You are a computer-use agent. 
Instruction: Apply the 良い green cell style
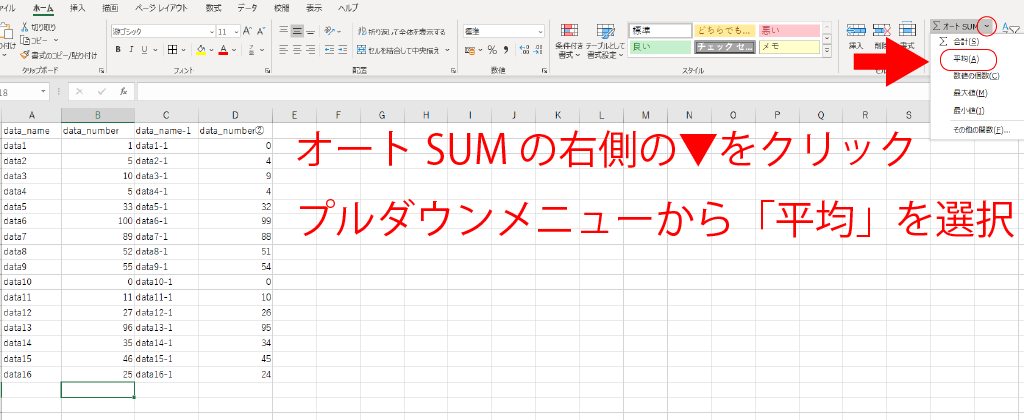(658, 46)
